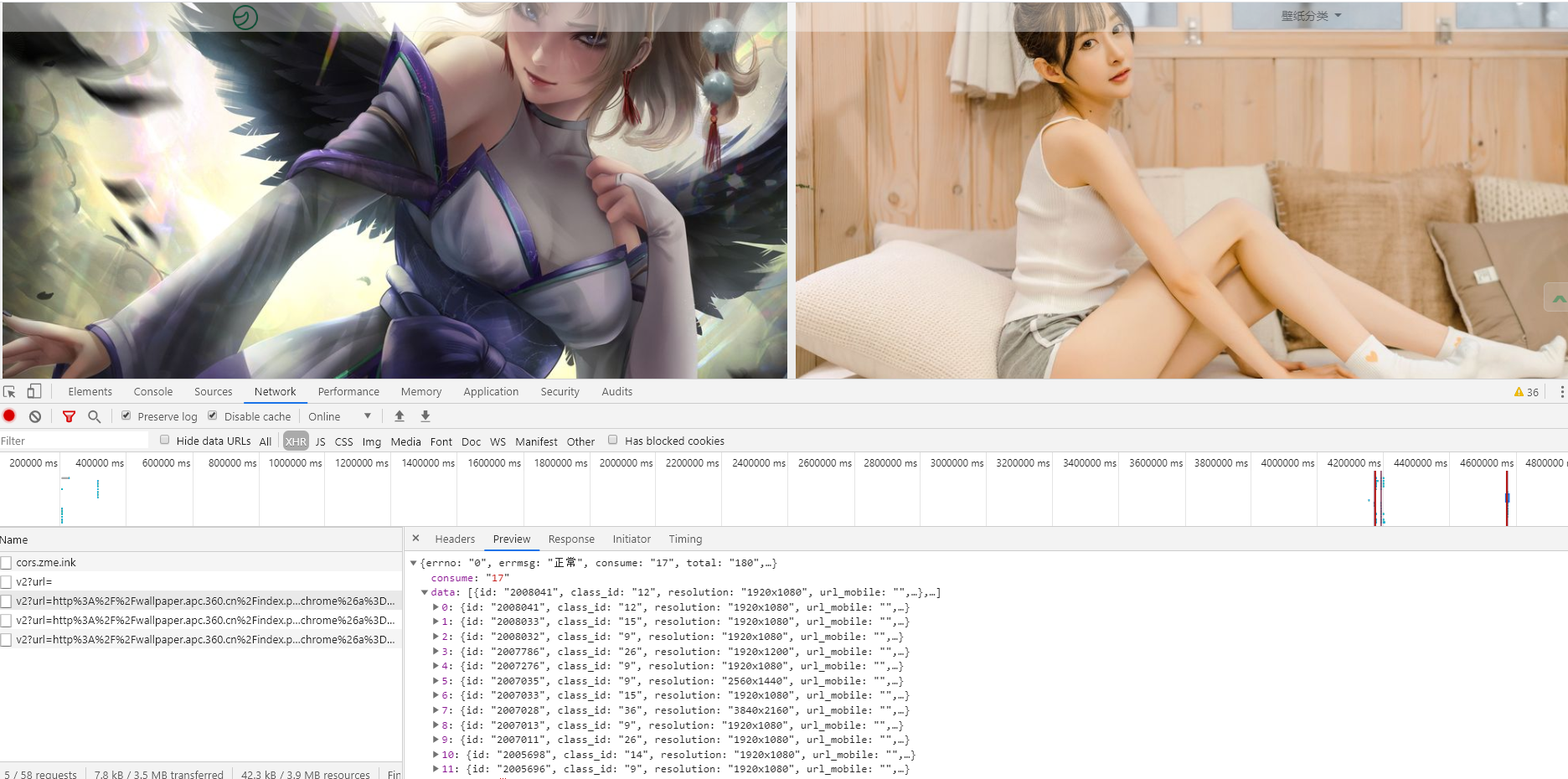This screenshot has height=779, width=1568.
Task: Collapse the root errno JSON object
Action: click(x=414, y=563)
